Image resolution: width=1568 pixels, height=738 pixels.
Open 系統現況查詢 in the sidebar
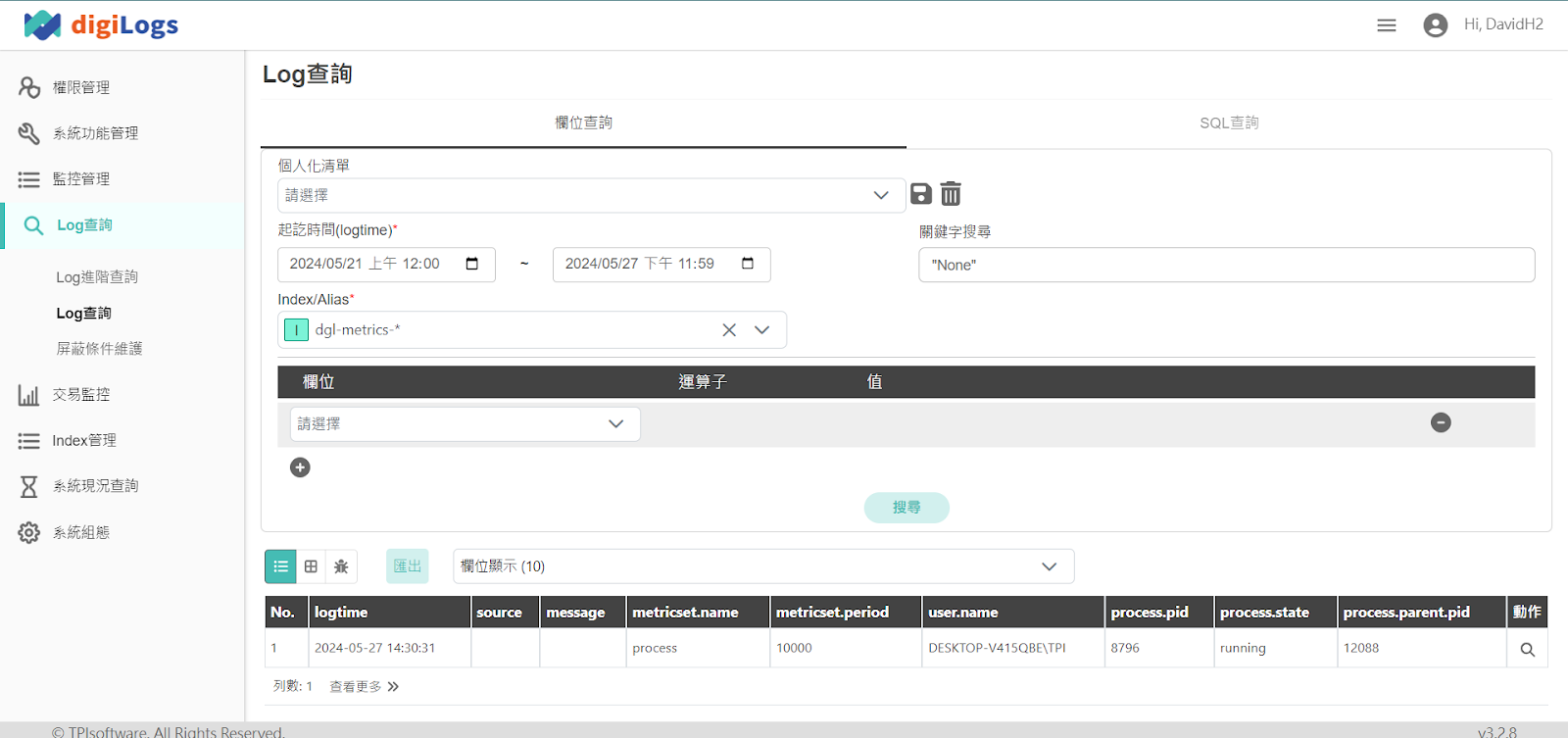(95, 486)
